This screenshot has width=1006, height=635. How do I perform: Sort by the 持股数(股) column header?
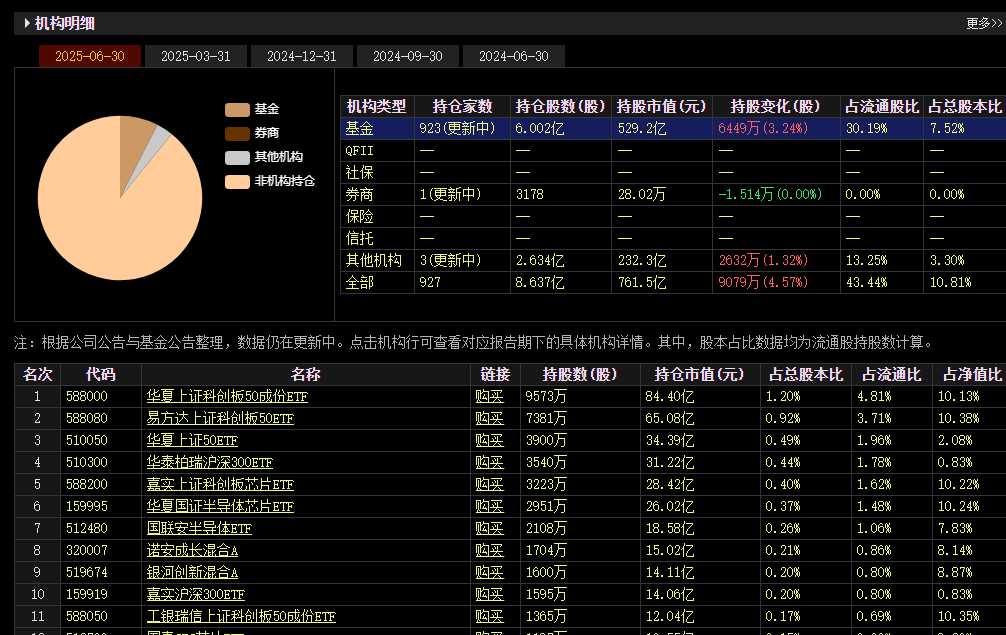coord(580,374)
